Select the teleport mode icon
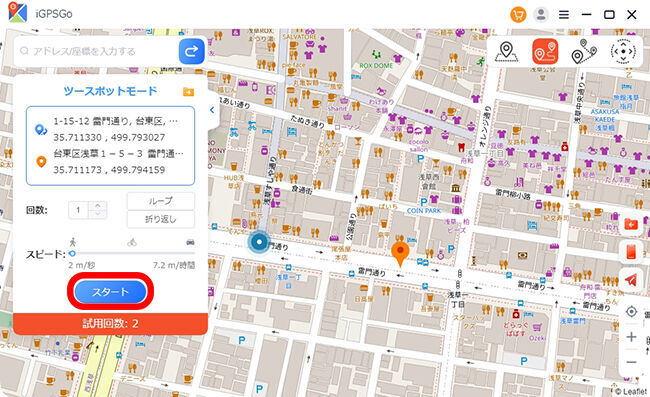 click(x=506, y=52)
